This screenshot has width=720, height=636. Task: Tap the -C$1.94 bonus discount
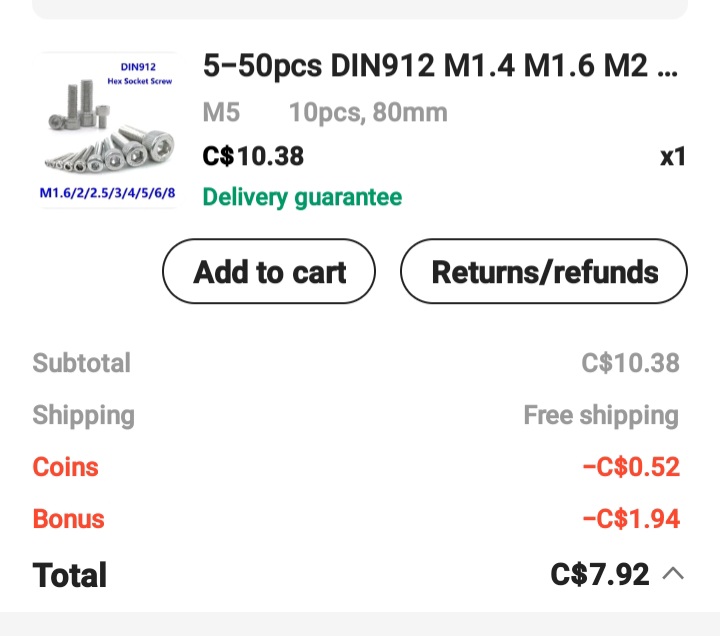pos(631,519)
